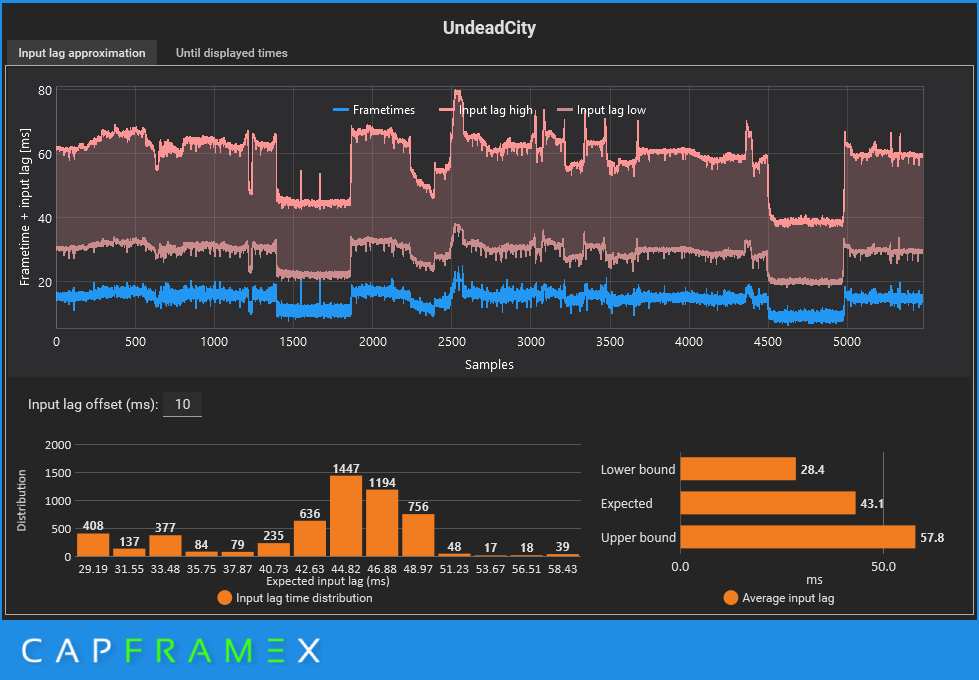Select the histogram bar labeled 756
This screenshot has width=979, height=680.
pos(418,535)
